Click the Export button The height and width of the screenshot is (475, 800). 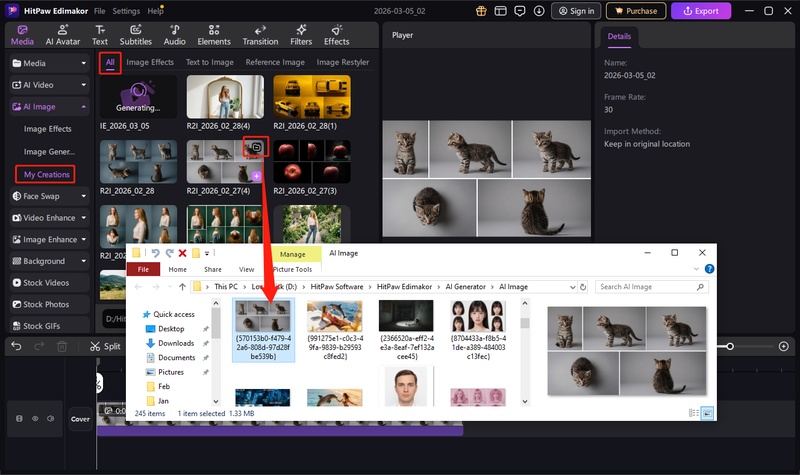[x=700, y=11]
